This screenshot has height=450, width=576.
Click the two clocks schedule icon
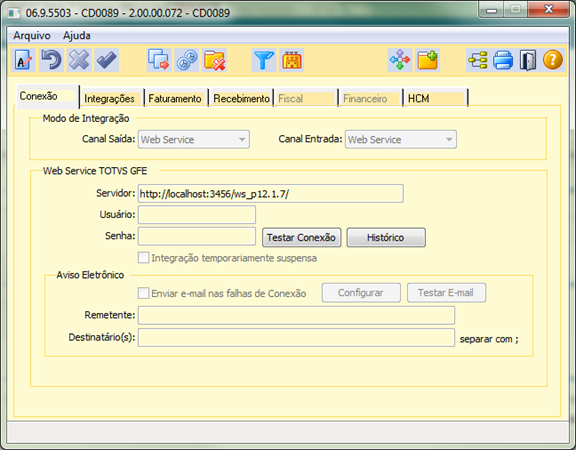coord(187,60)
